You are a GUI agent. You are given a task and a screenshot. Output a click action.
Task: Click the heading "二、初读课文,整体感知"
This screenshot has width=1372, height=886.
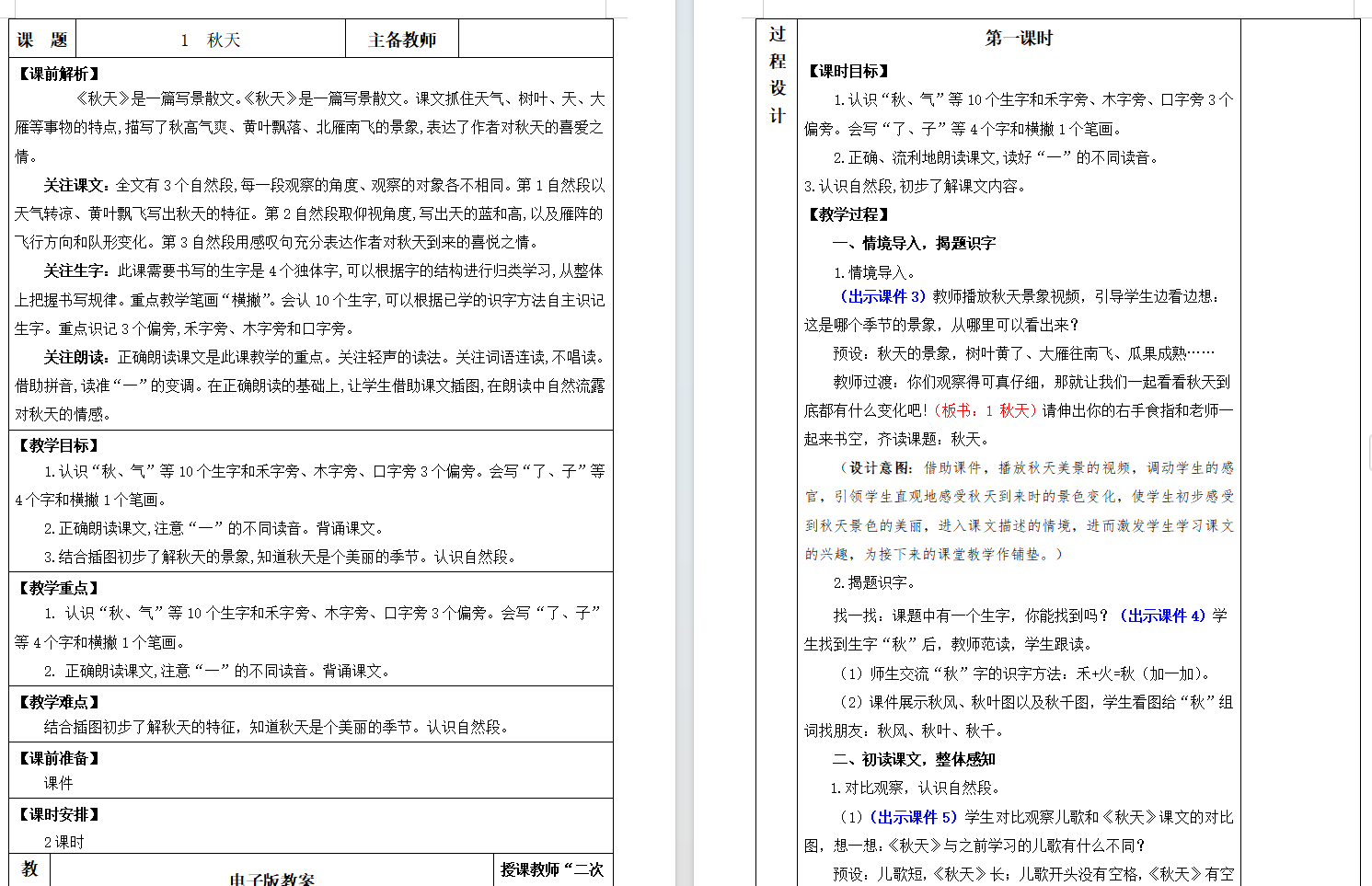pyautogui.click(x=914, y=759)
